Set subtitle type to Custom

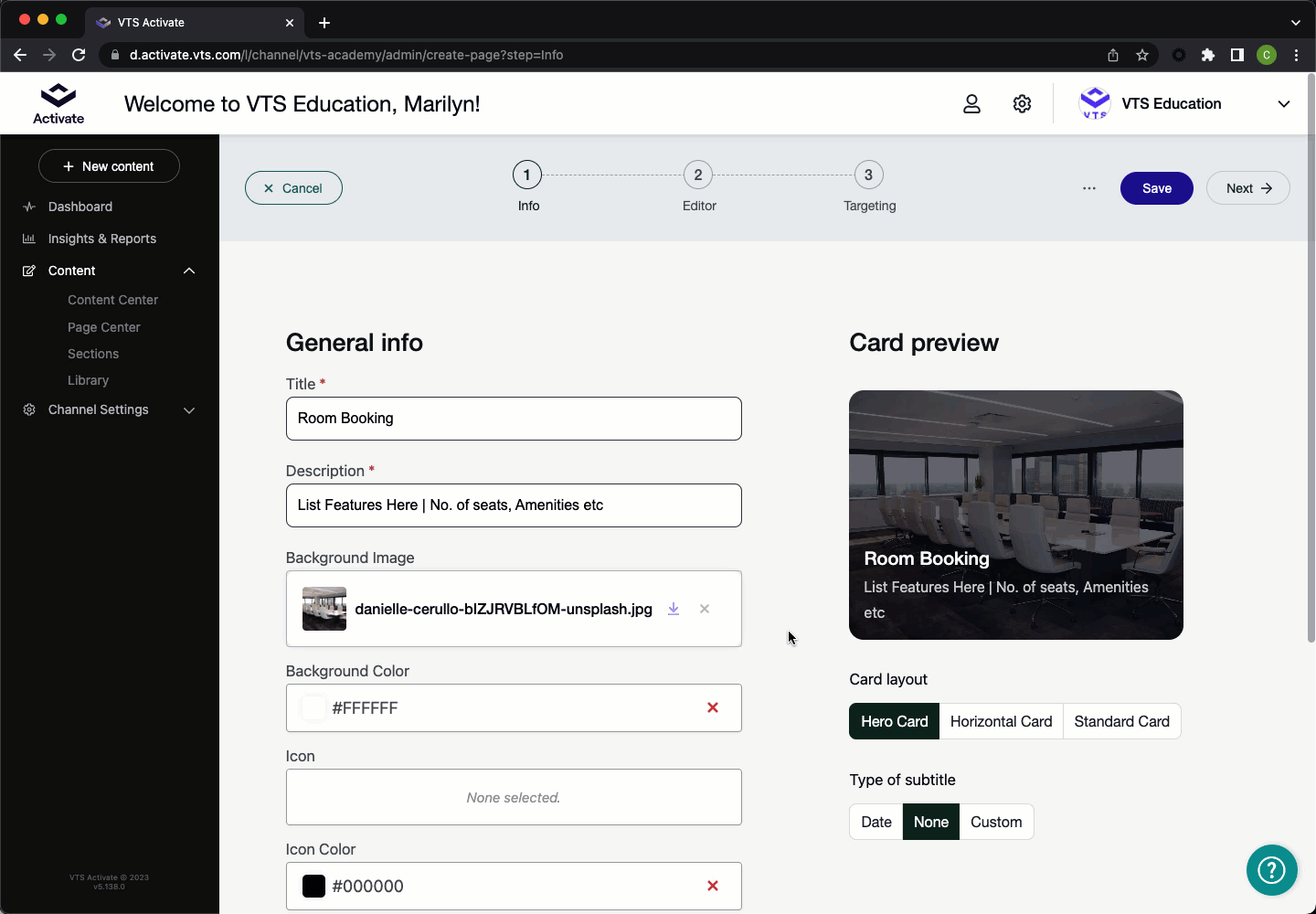click(x=996, y=822)
